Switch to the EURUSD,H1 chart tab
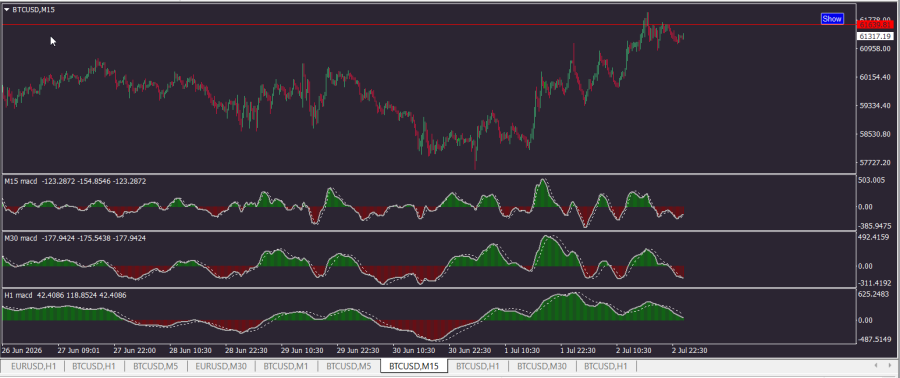 pyautogui.click(x=33, y=366)
